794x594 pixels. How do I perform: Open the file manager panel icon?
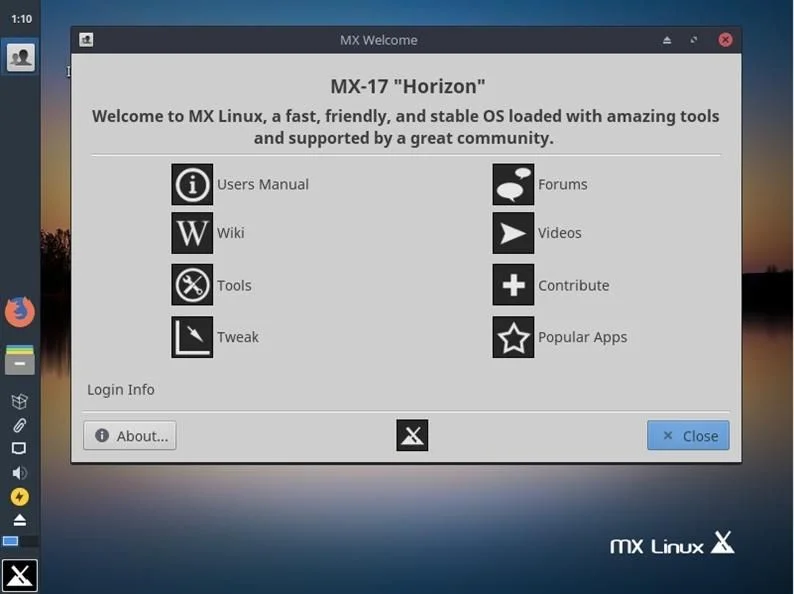click(x=20, y=360)
